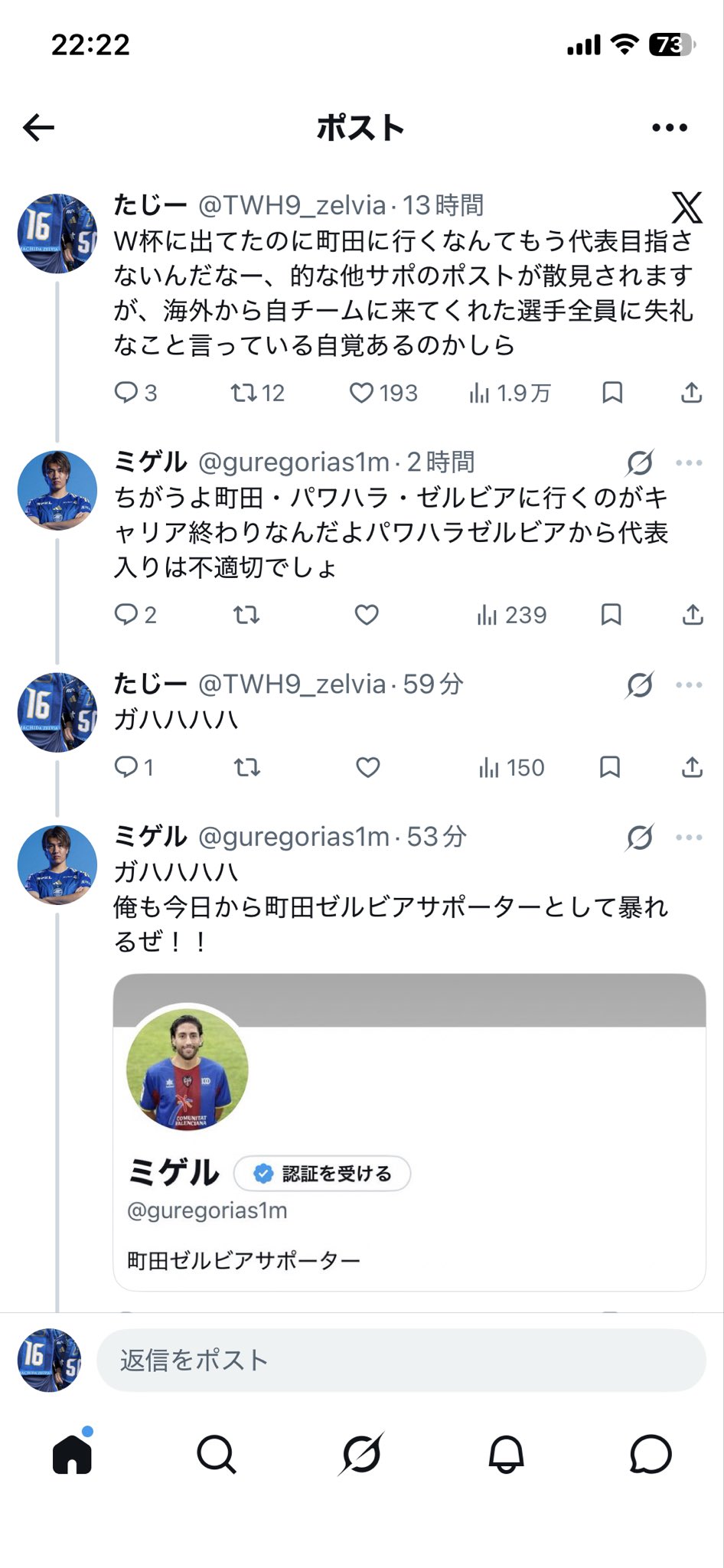Go back using the arrow icon
This screenshot has height=1568, width=724.
pos(38,127)
